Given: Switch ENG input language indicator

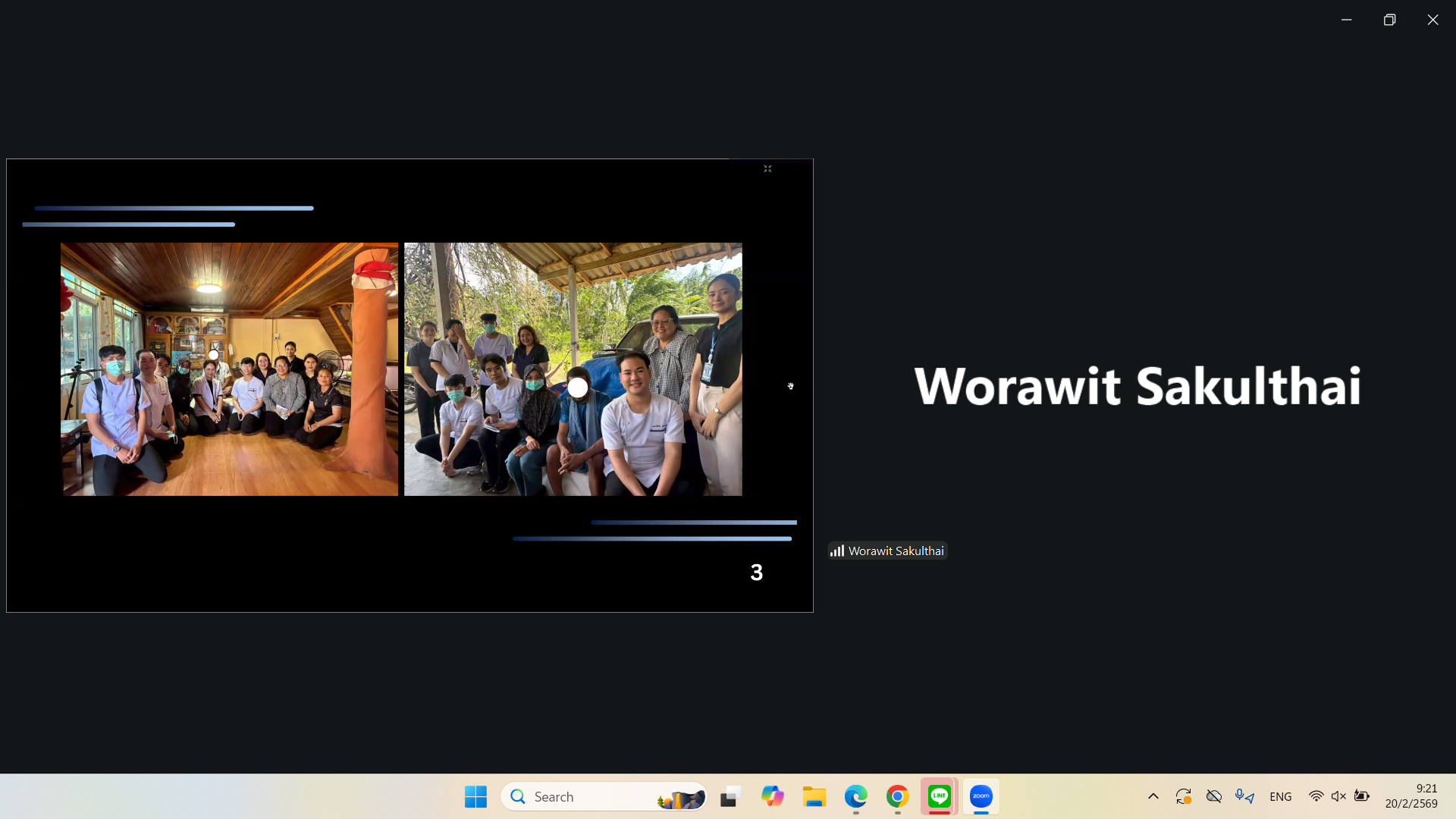Looking at the screenshot, I should tap(1280, 796).
